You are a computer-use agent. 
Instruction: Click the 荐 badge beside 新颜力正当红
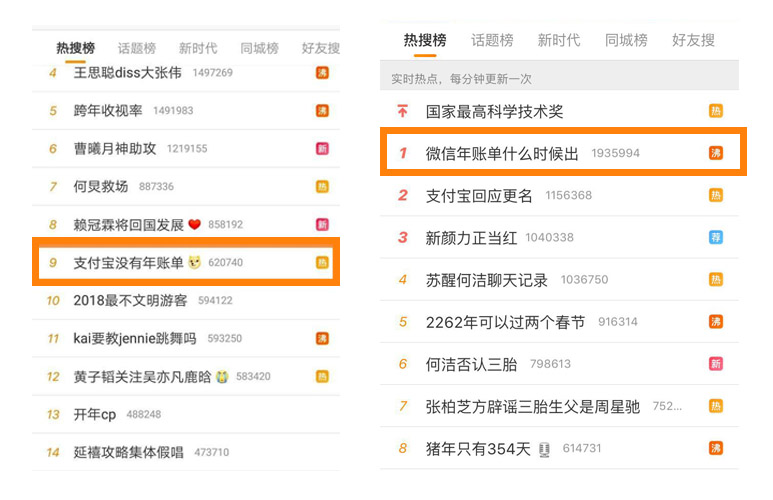pyautogui.click(x=716, y=238)
